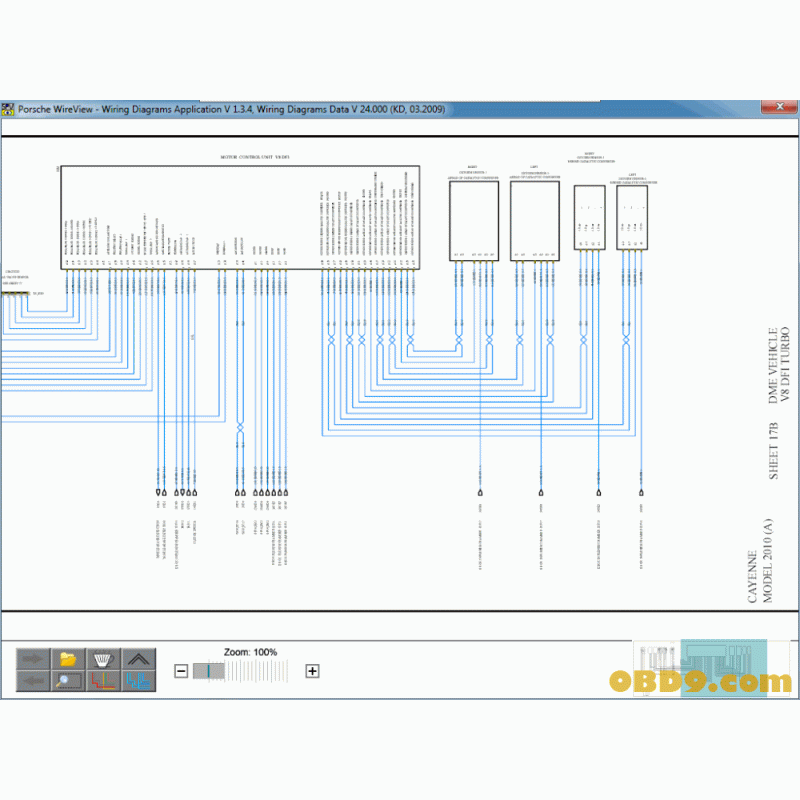Image resolution: width=800 pixels, height=800 pixels.
Task: Click the Java coffee cup icon
Action: coord(104,659)
